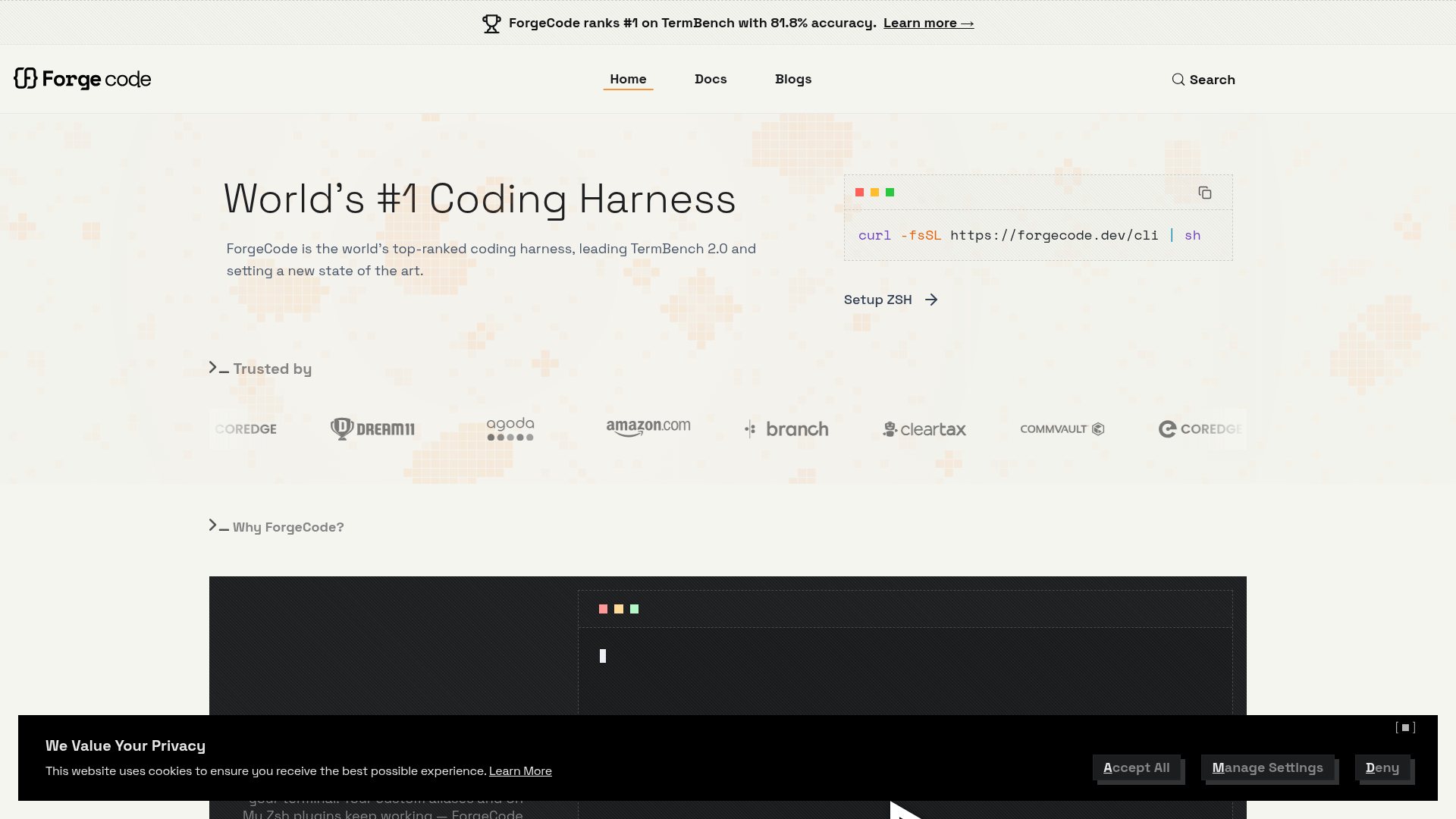The image size is (1456, 819).
Task: Go to the Home tab
Action: click(628, 79)
